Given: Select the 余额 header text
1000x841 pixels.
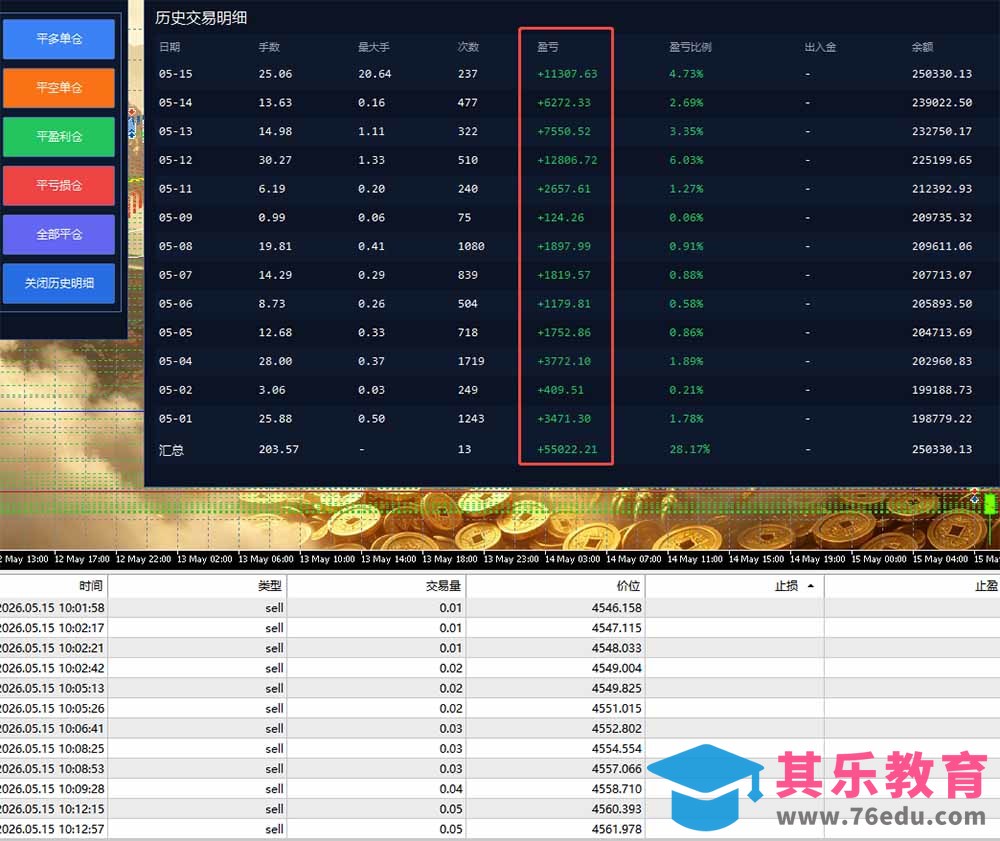Looking at the screenshot, I should 922,47.
